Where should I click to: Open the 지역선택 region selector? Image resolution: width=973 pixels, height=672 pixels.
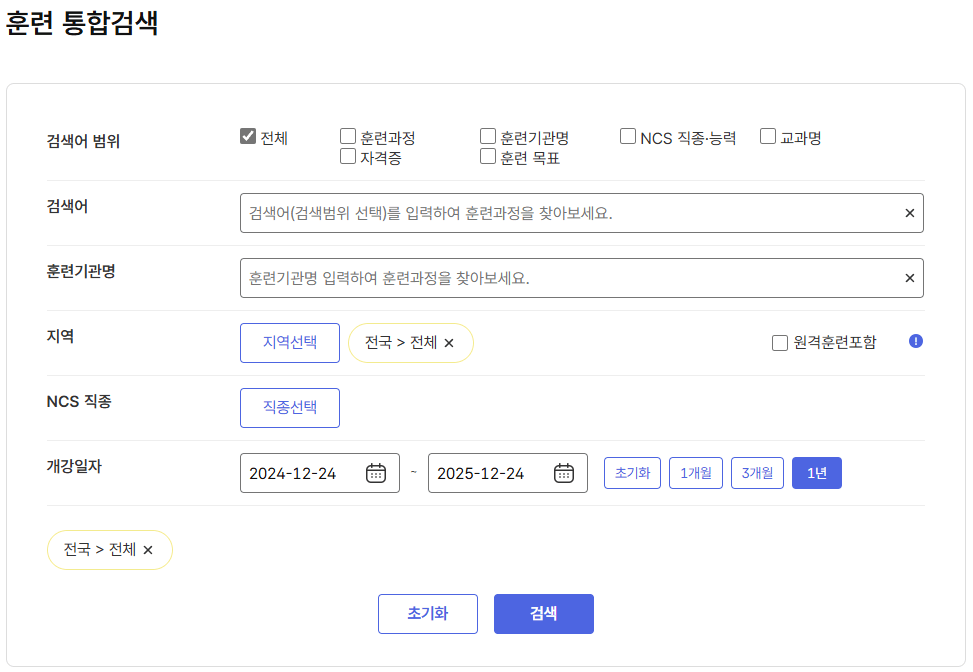289,342
